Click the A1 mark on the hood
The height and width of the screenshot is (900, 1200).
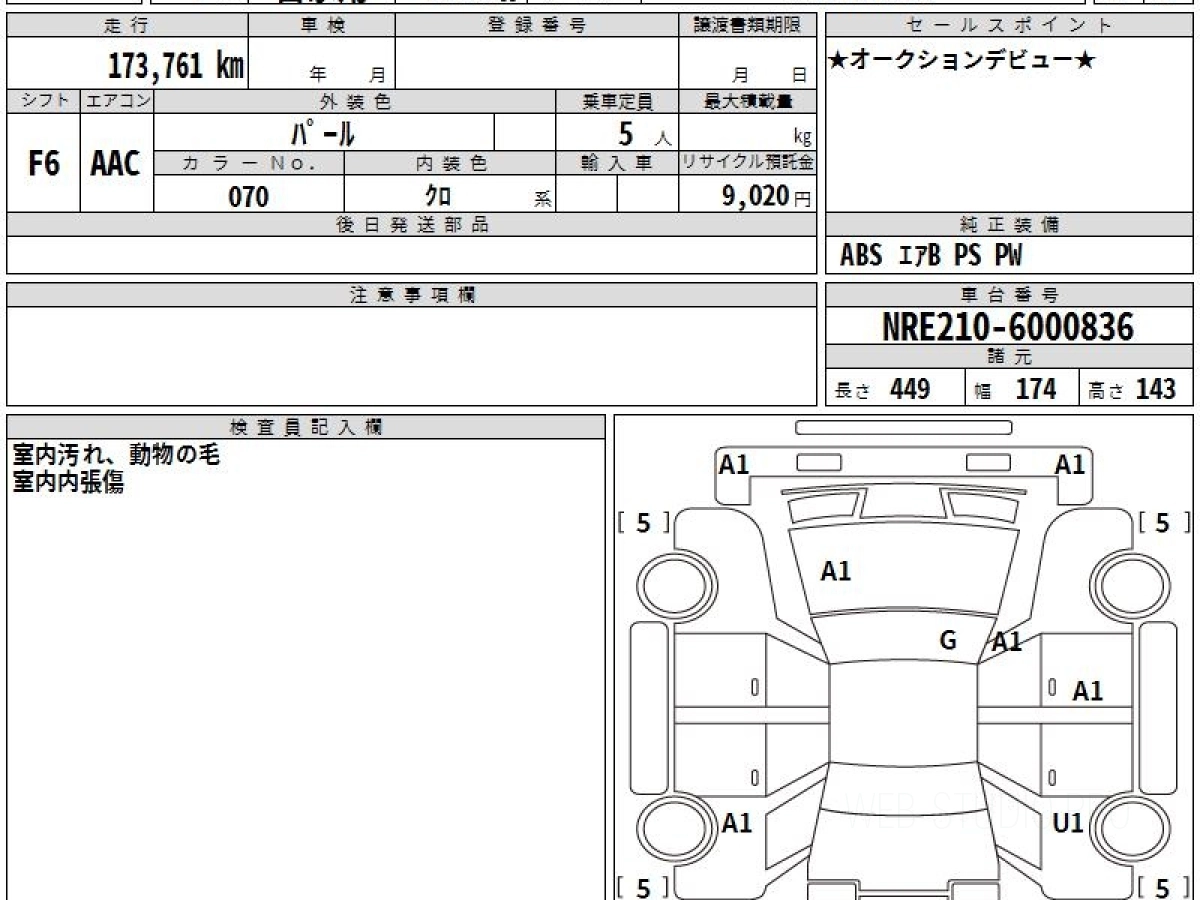[836, 572]
